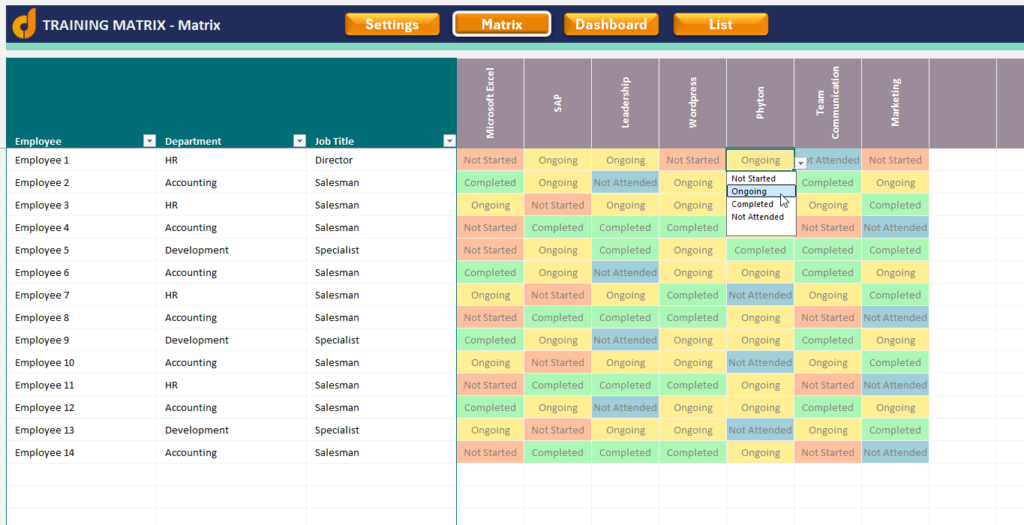Select the Wordpress column header

click(693, 103)
